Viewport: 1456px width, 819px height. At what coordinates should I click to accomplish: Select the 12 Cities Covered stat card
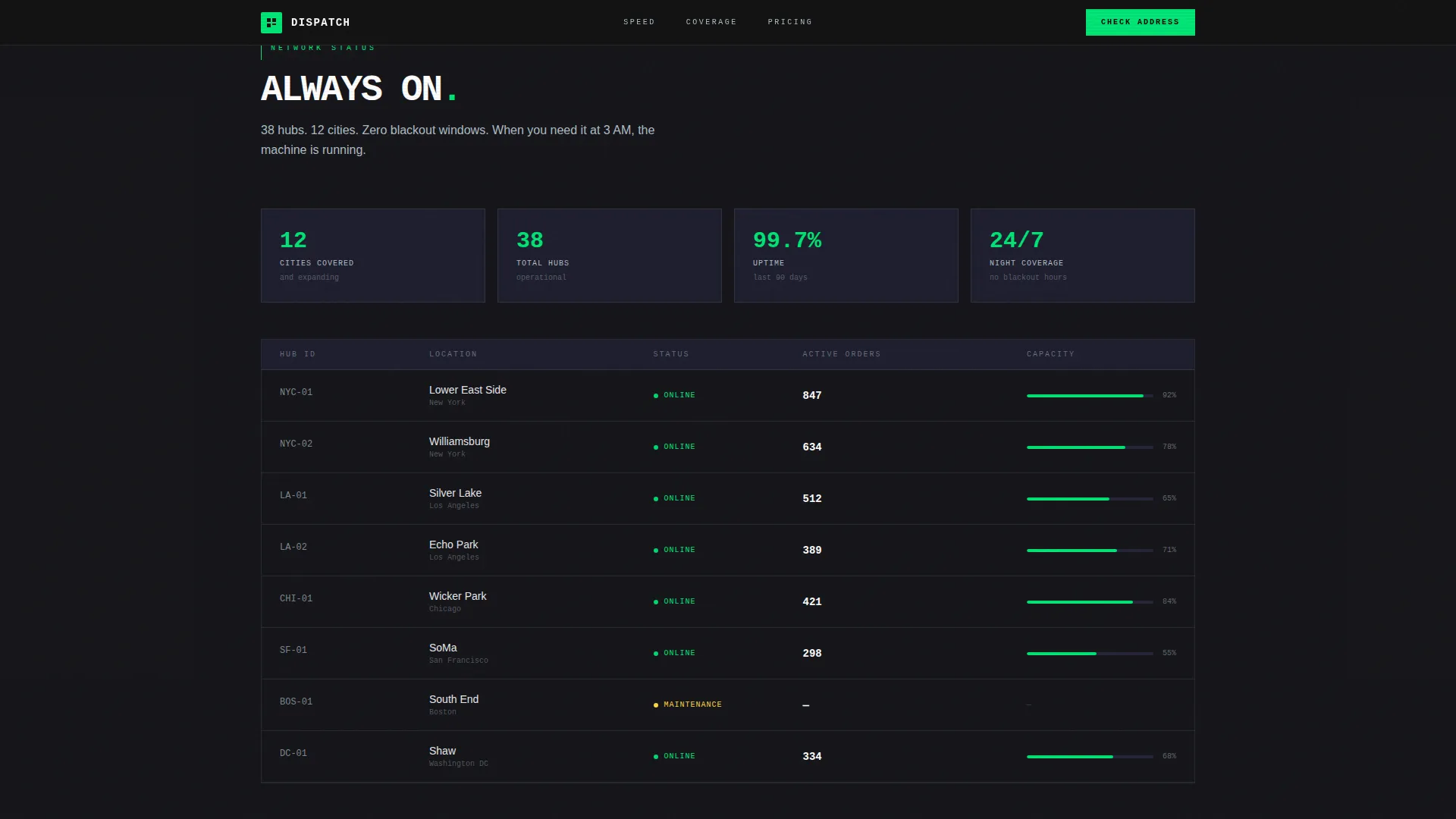pyautogui.click(x=373, y=256)
